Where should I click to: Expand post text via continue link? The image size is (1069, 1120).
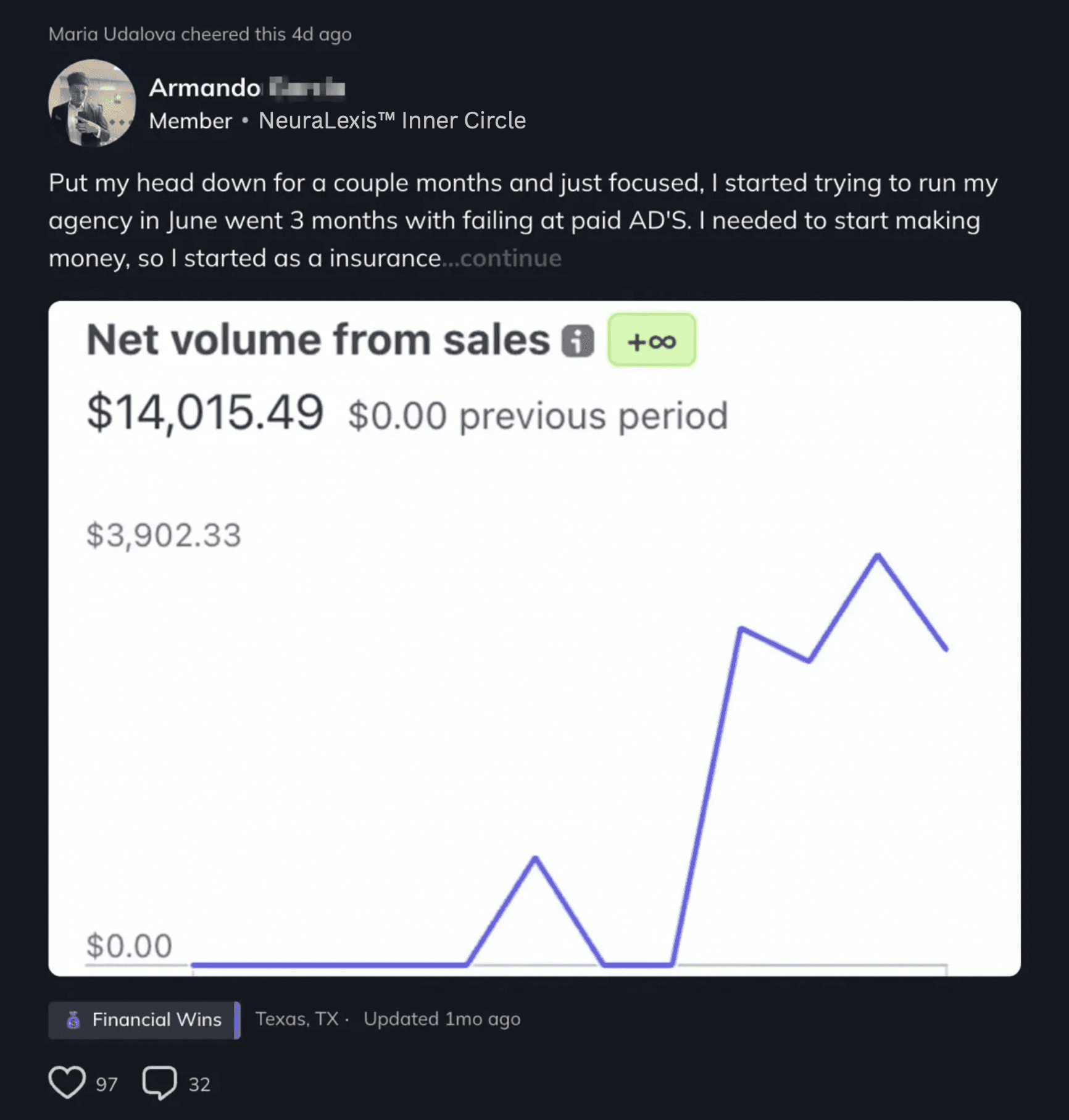tap(510, 258)
